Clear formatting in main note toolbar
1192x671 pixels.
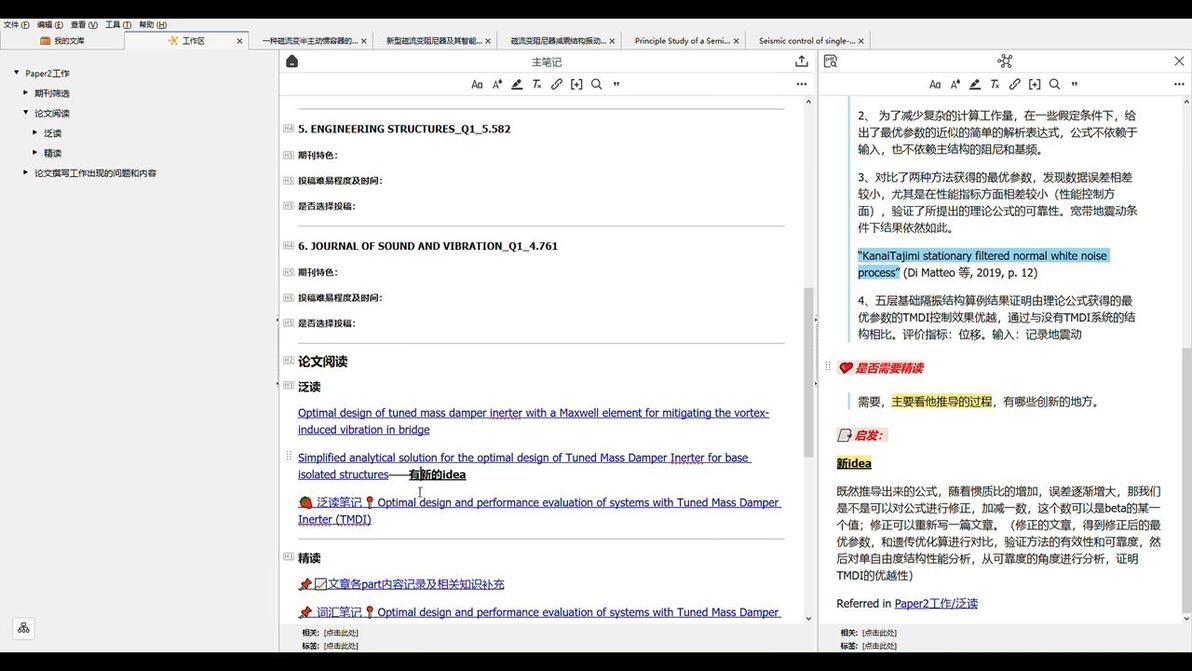point(537,84)
